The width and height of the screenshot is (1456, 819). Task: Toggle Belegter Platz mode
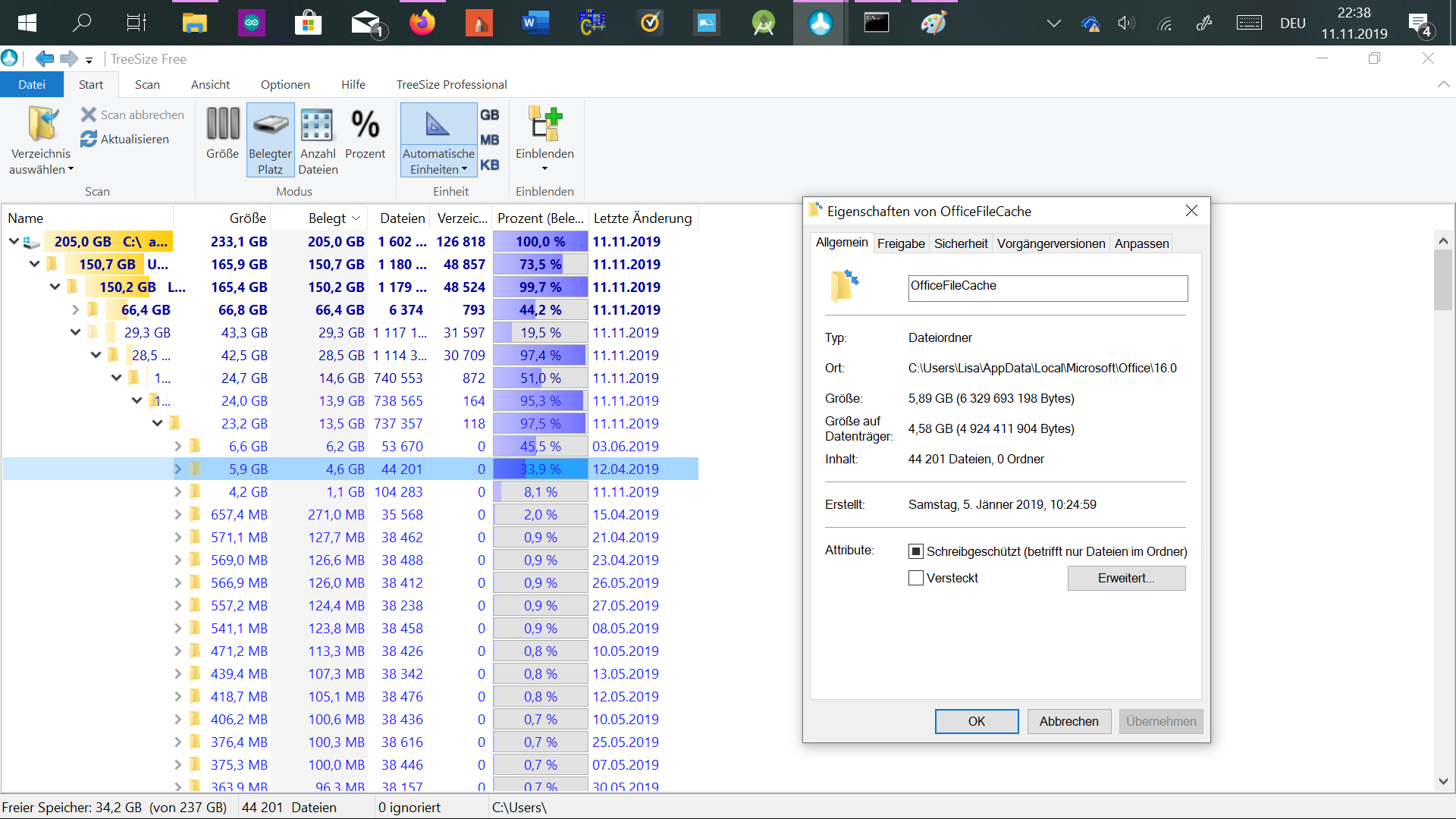(270, 126)
